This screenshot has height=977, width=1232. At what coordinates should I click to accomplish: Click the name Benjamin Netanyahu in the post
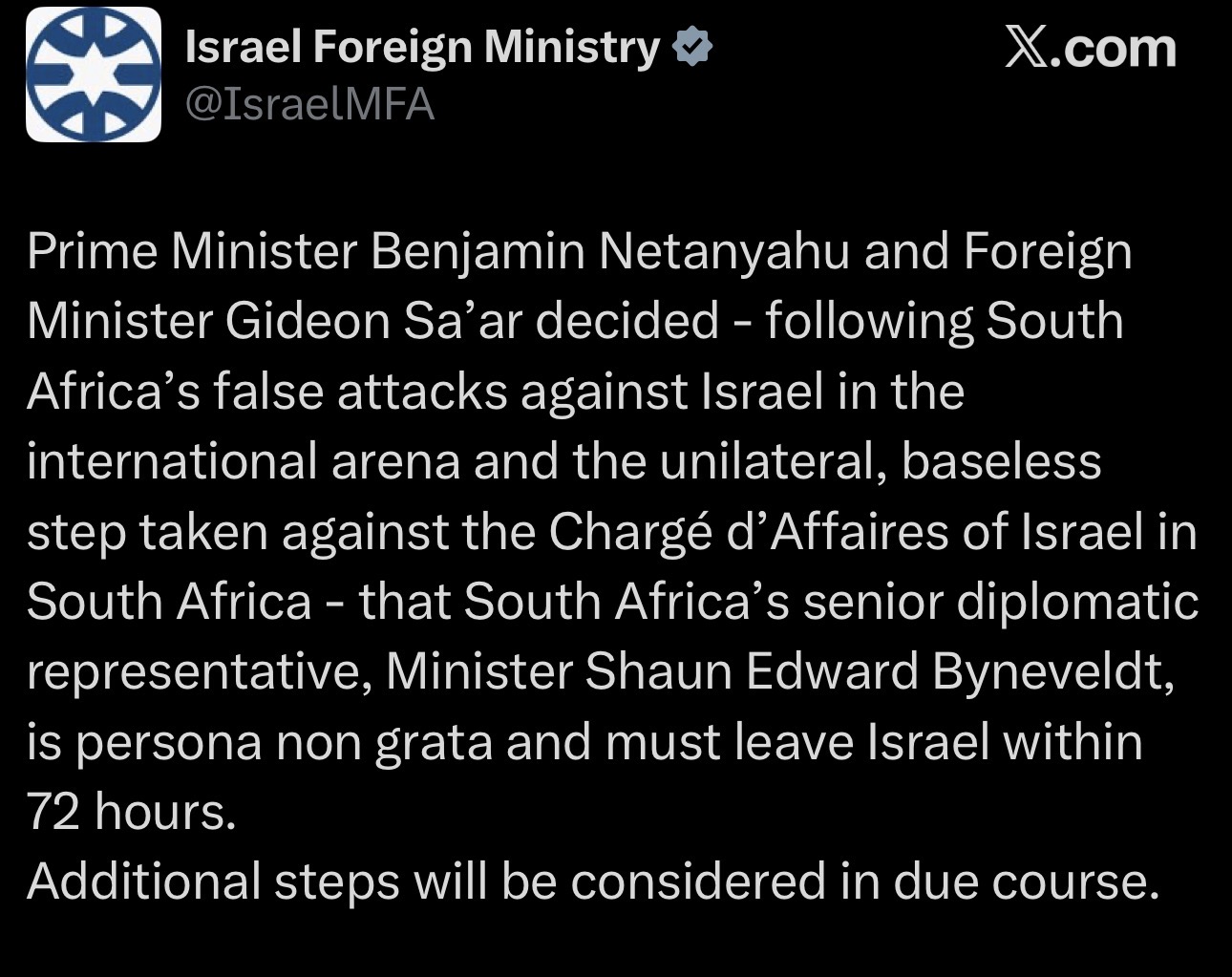pos(609,251)
